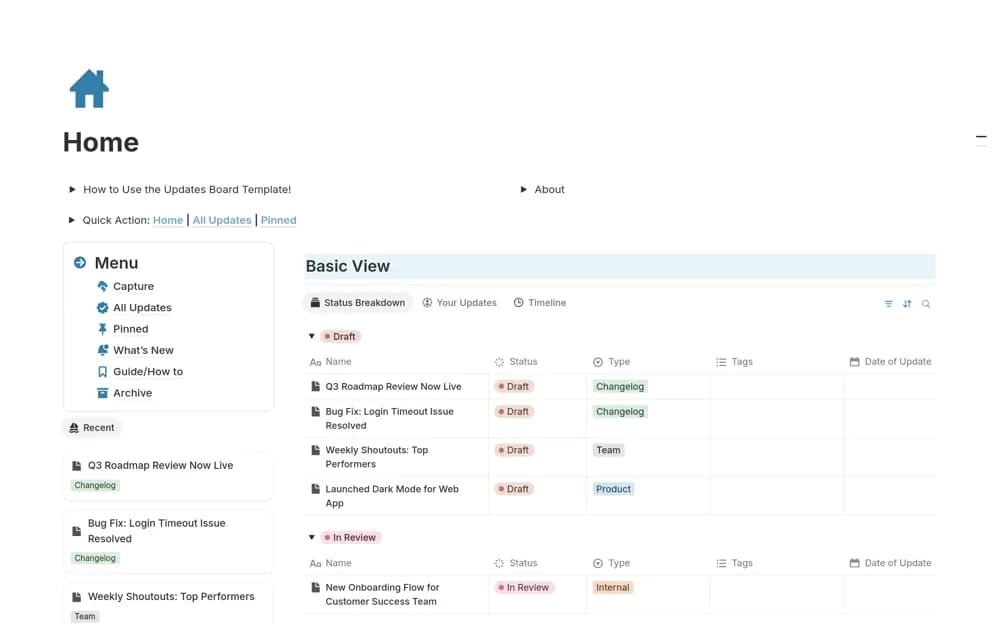Image resolution: width=1000 pixels, height=624 pixels.
Task: Open the filter icon in Basic View
Action: (x=888, y=304)
